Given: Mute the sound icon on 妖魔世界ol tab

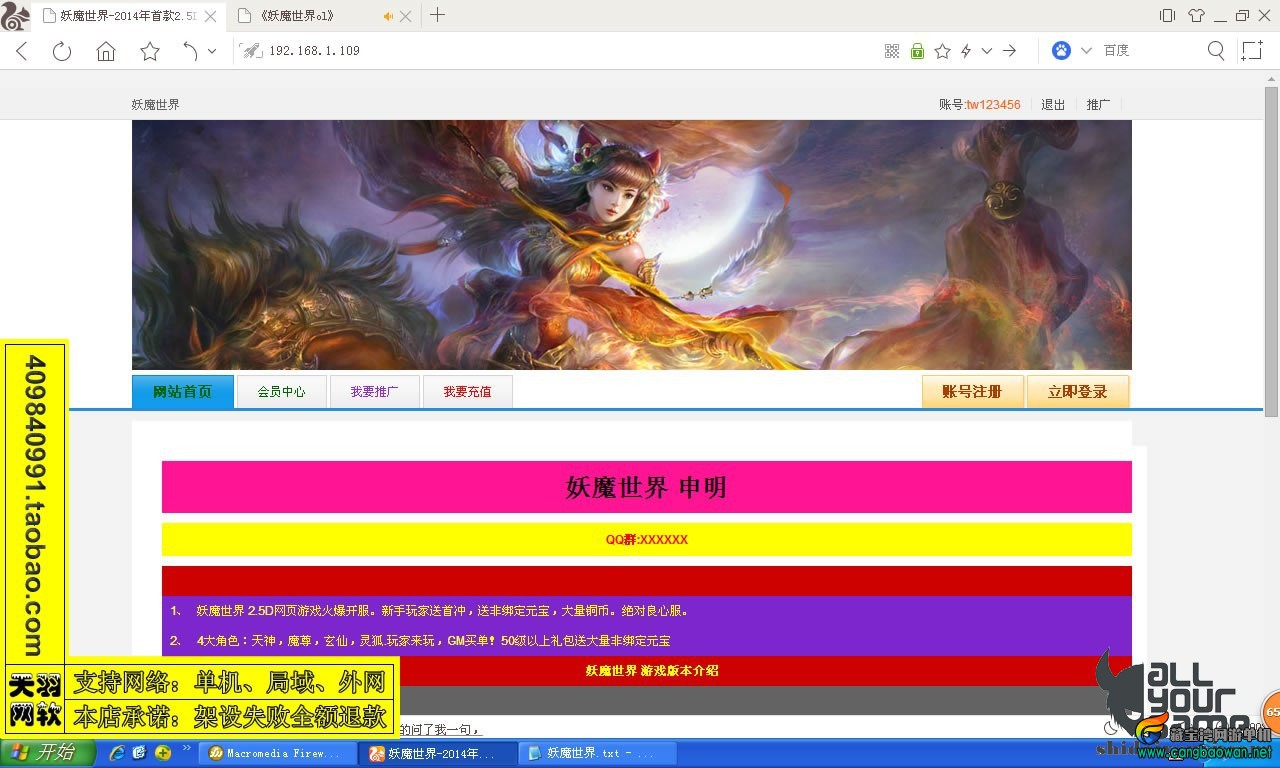Looking at the screenshot, I should pyautogui.click(x=389, y=16).
